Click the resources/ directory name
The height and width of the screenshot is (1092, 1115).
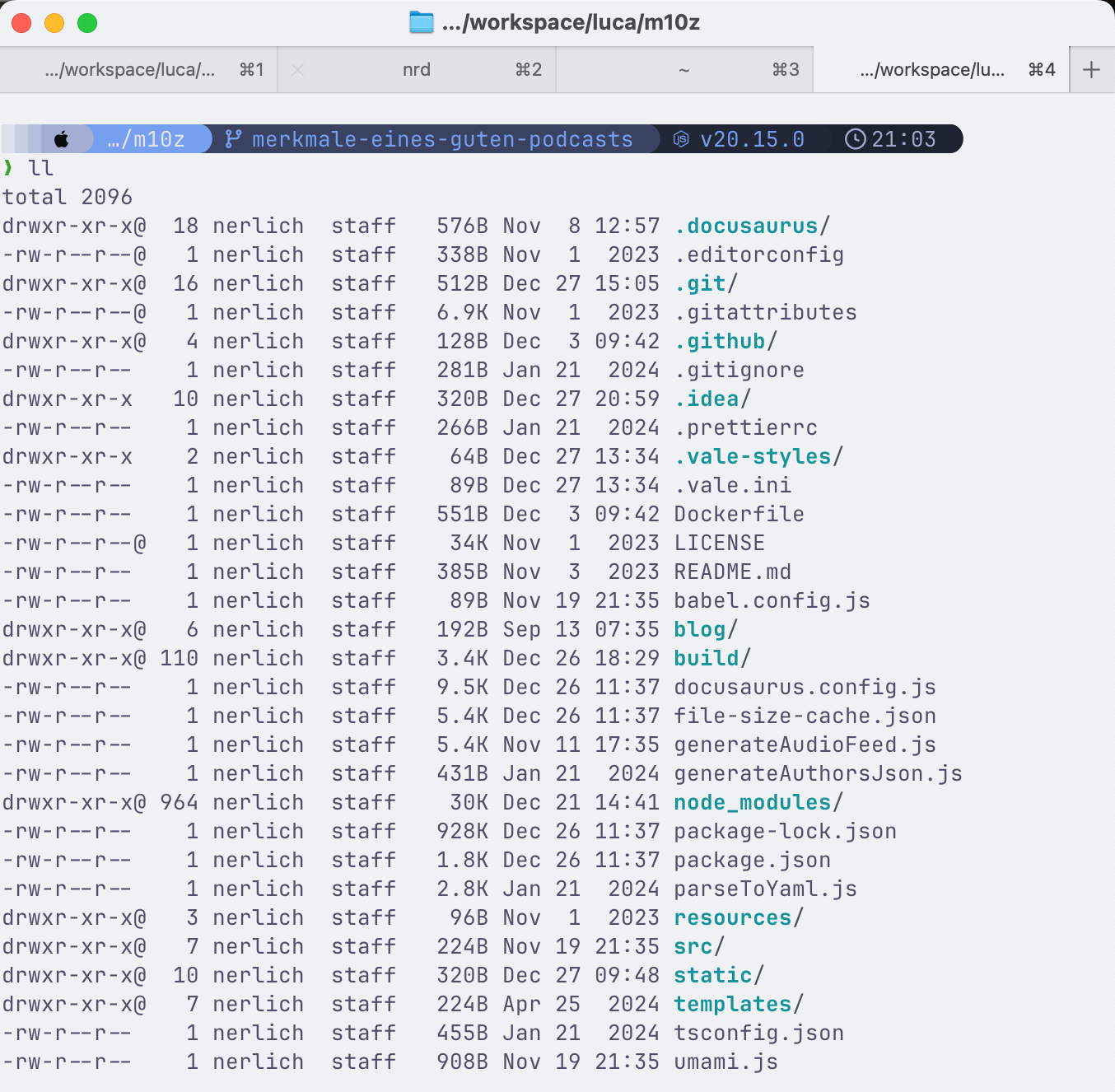[739, 917]
